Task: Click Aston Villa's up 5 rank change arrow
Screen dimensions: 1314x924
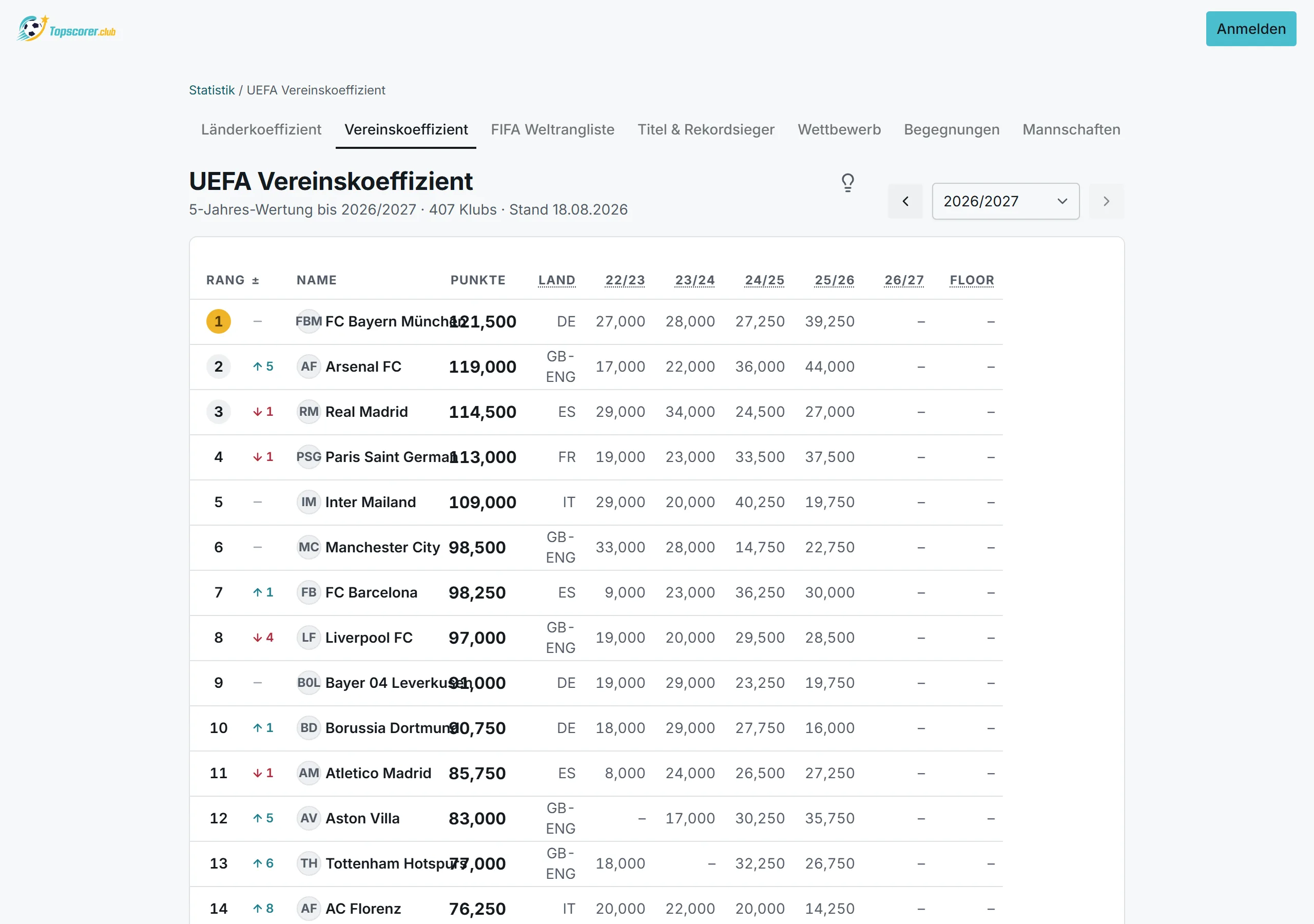Action: pyautogui.click(x=263, y=819)
